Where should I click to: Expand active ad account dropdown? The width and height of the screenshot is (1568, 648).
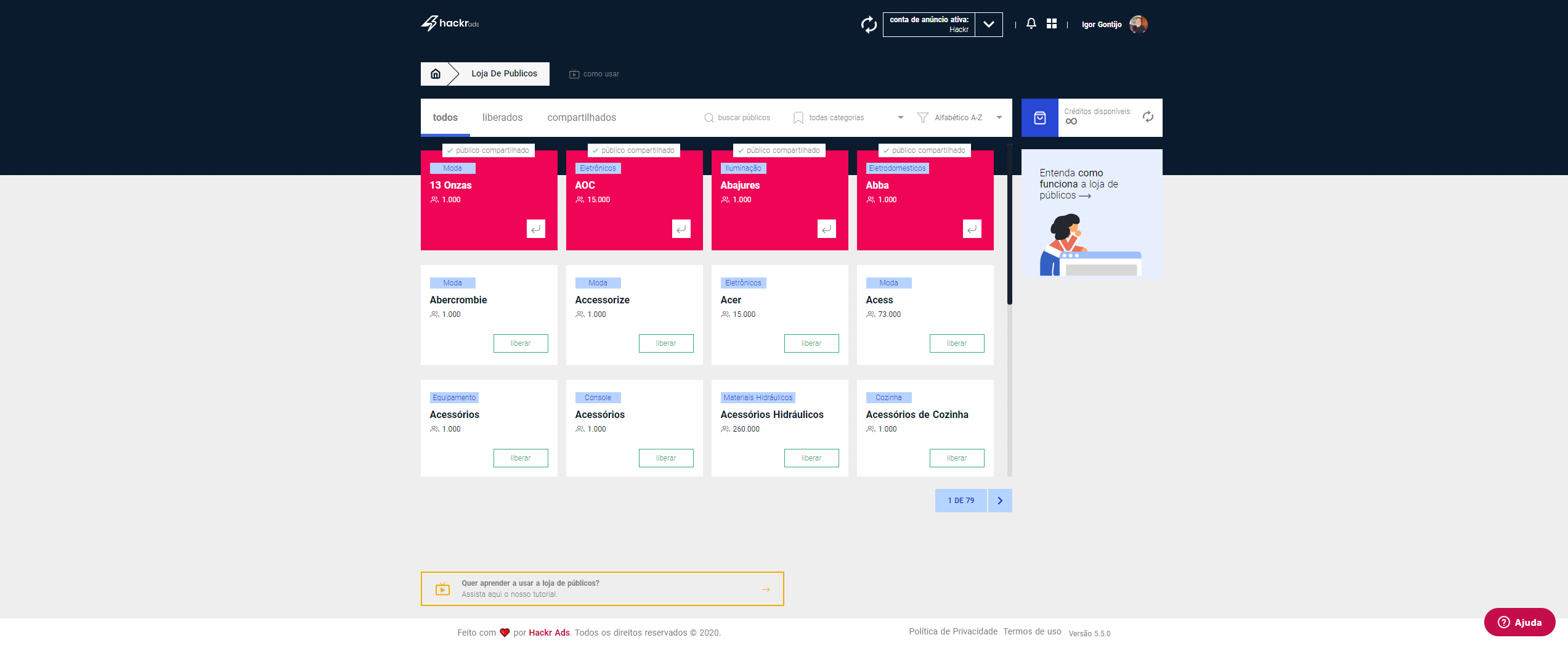click(x=989, y=25)
